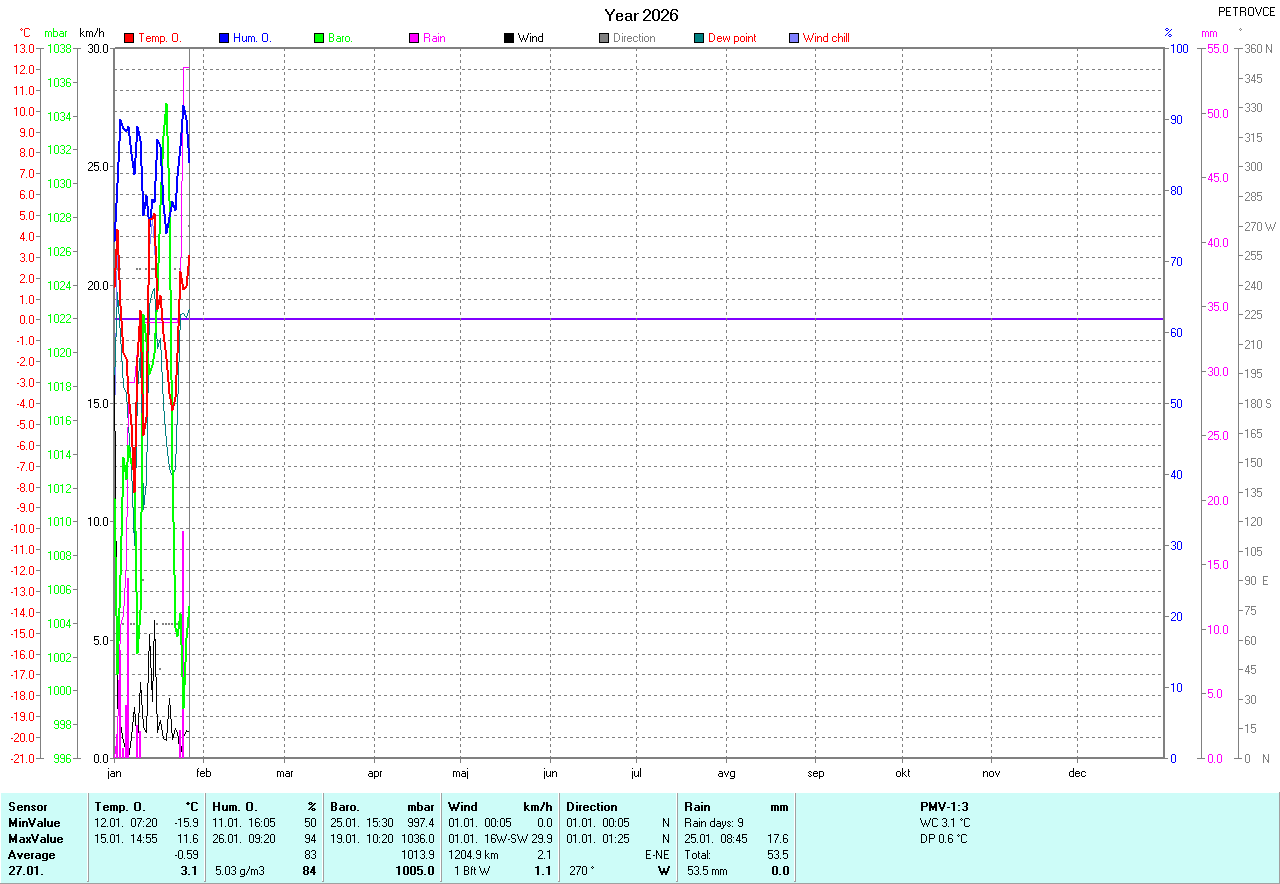The width and height of the screenshot is (1280, 884).
Task: Click the purple Wind chill legend swatch
Action: point(794,38)
